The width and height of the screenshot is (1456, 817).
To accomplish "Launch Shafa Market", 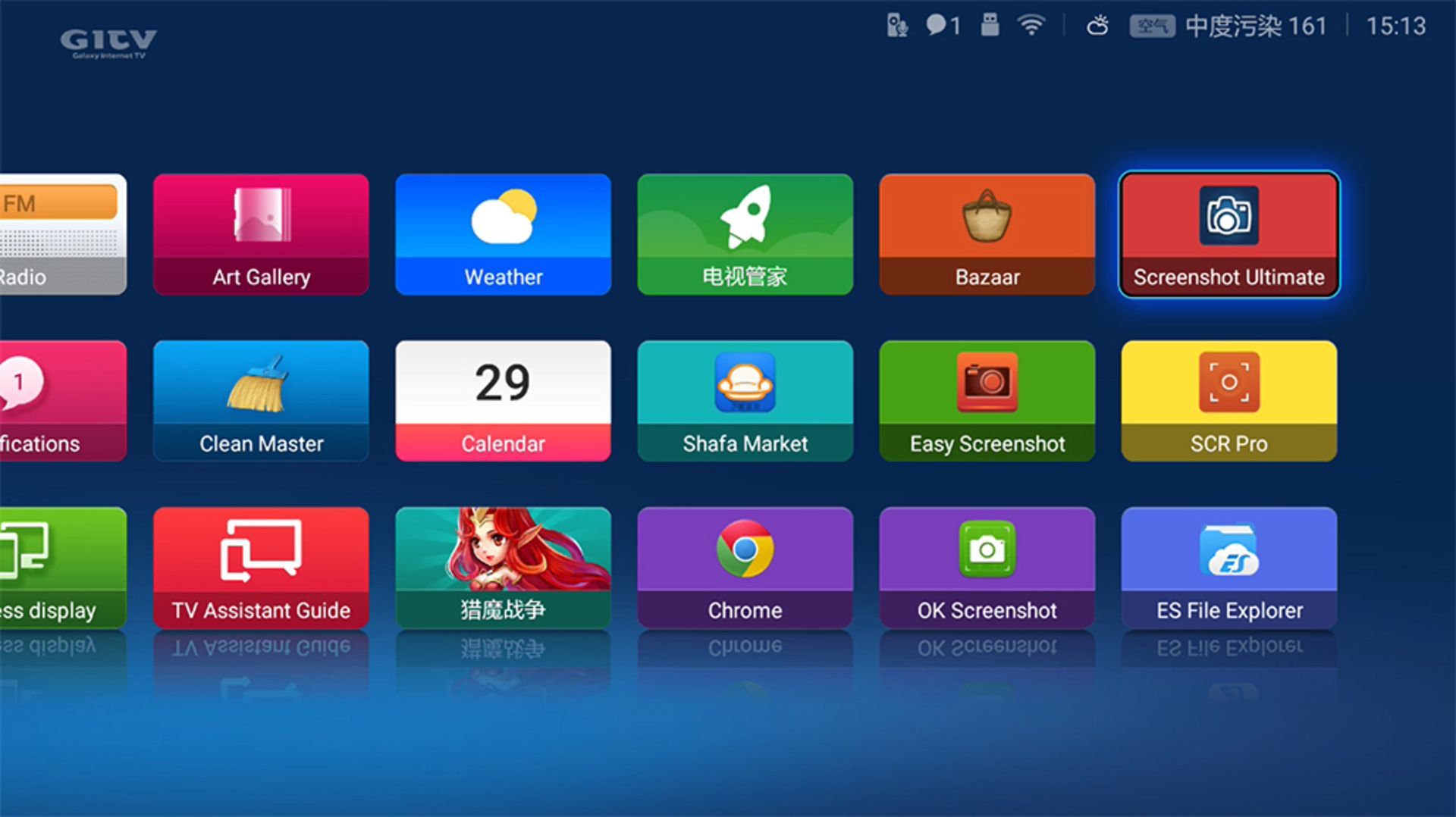I will coord(745,400).
